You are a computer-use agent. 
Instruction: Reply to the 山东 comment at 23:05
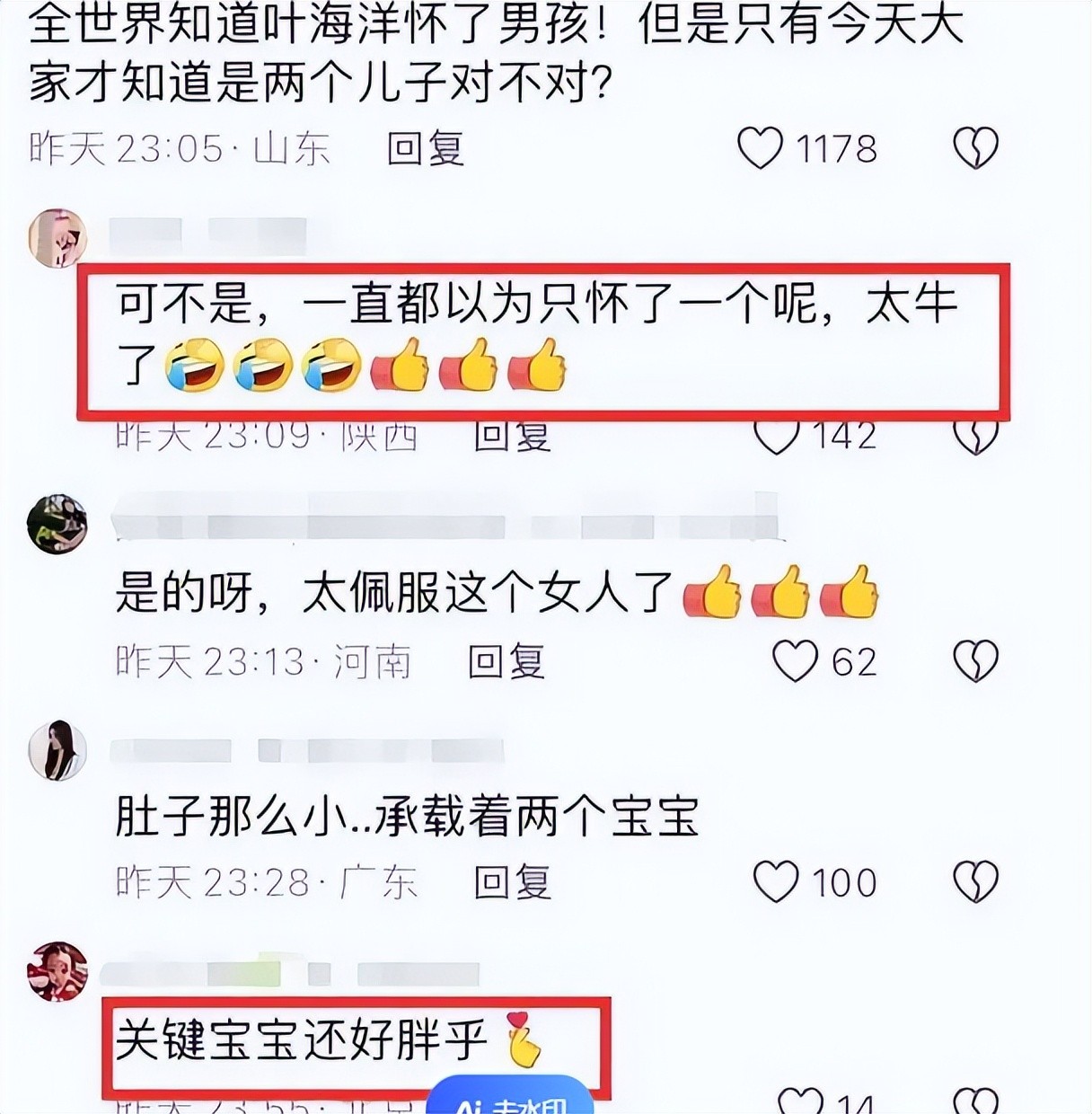point(425,148)
